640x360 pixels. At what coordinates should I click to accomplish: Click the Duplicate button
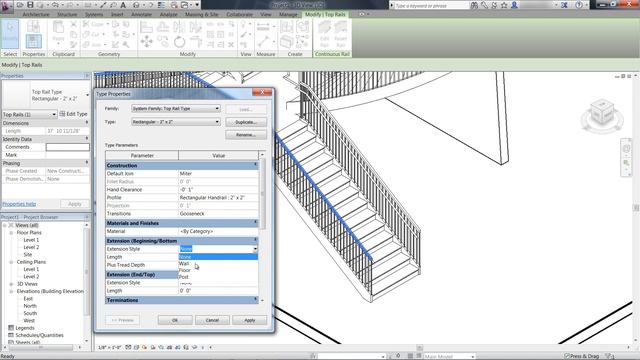coord(246,122)
